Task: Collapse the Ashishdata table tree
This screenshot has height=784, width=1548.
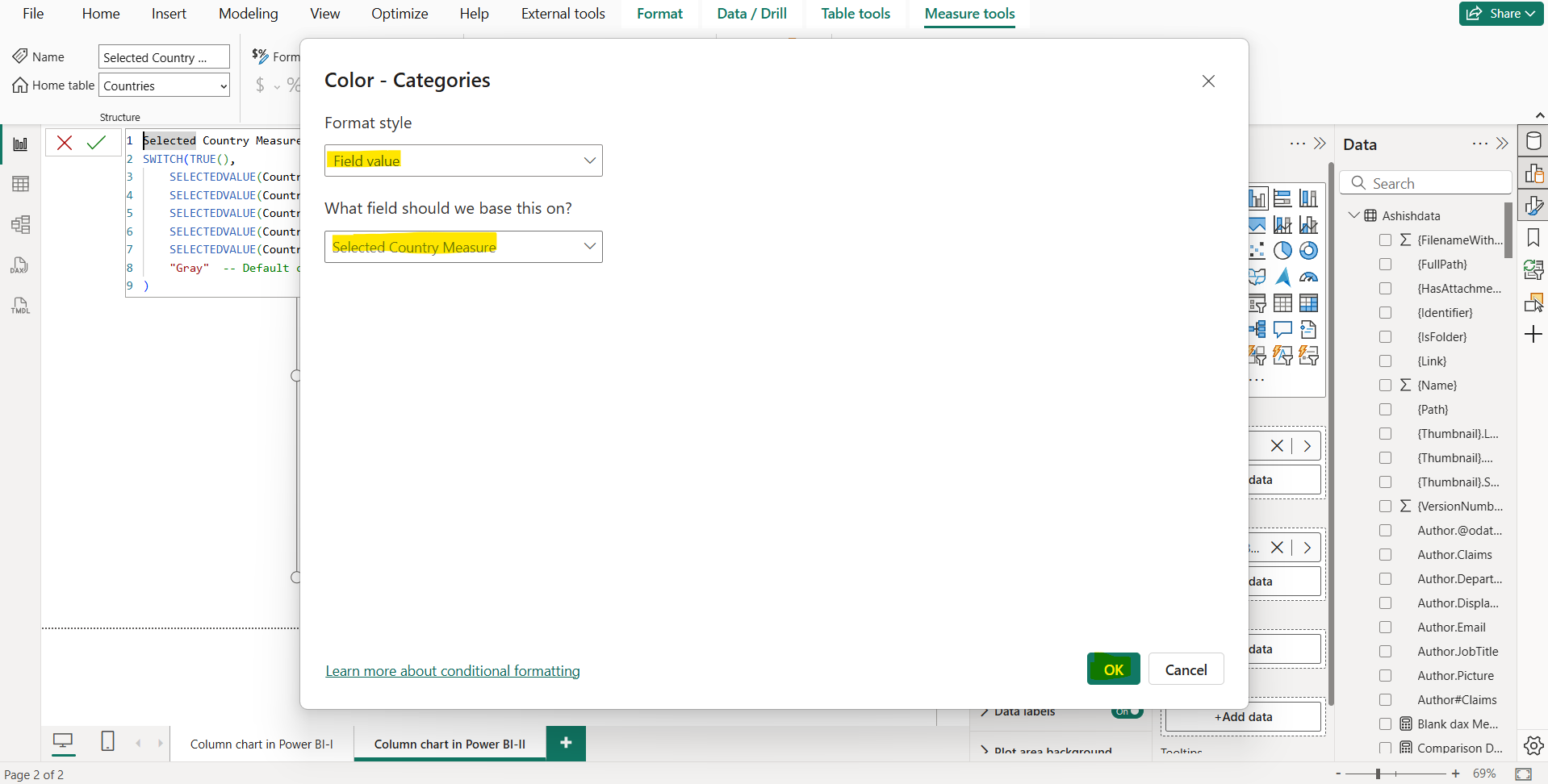Action: coord(1353,215)
